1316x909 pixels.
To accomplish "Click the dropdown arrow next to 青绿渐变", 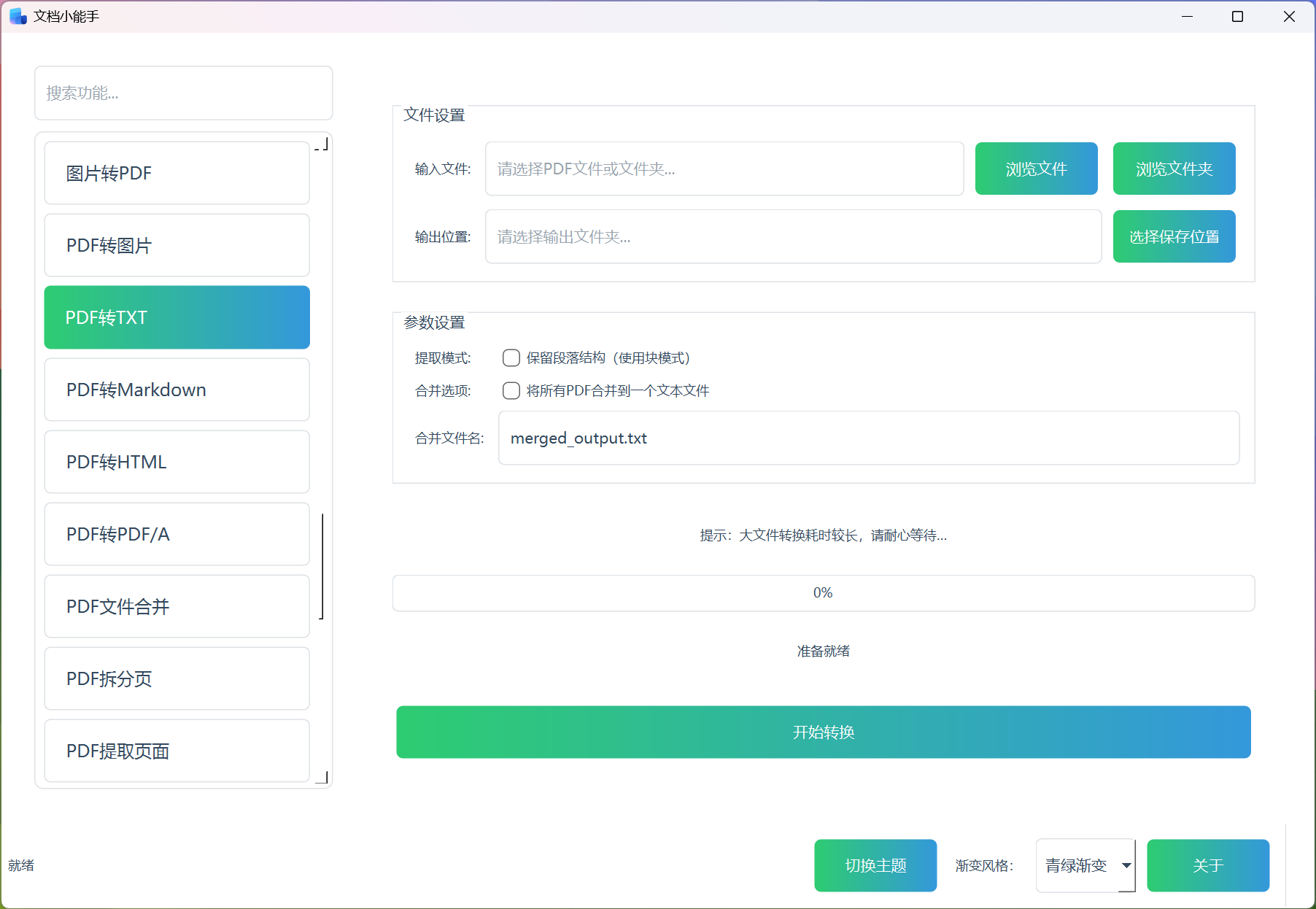I will click(x=1126, y=865).
